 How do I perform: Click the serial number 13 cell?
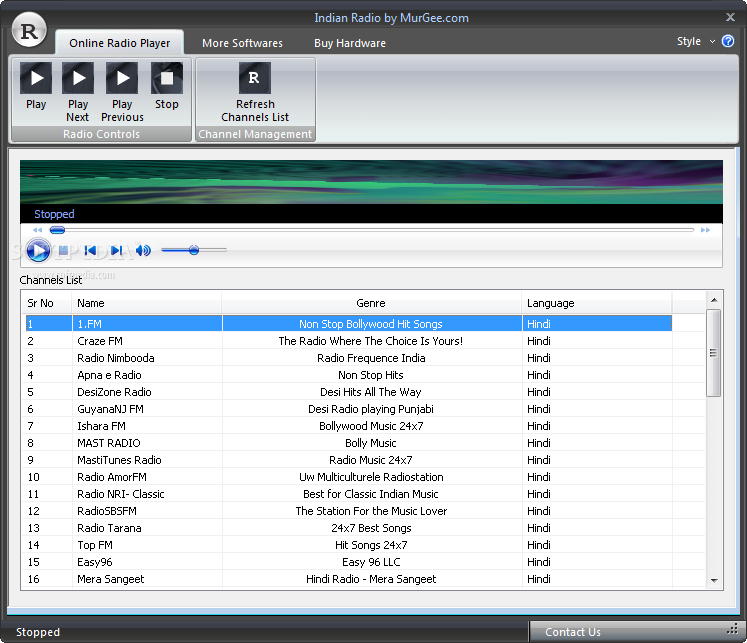[33, 528]
